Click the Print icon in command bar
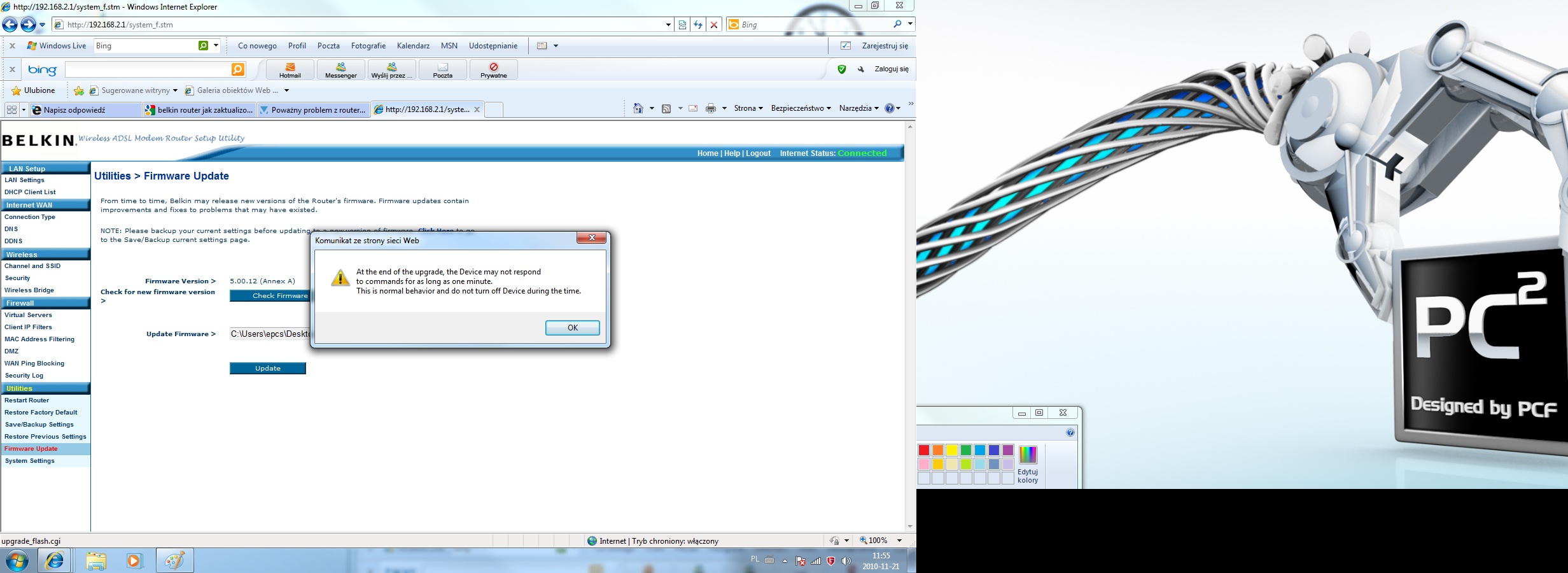The image size is (1568, 573). pyautogui.click(x=711, y=109)
